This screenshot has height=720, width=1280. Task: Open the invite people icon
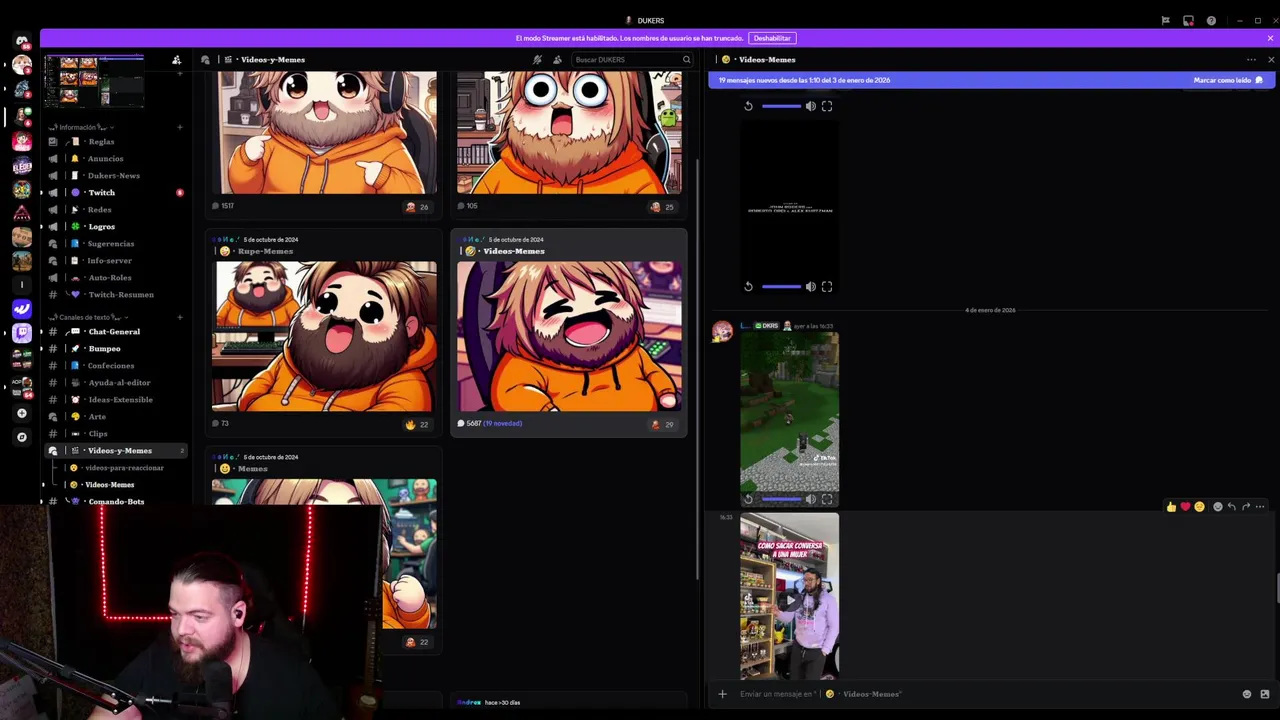176,60
